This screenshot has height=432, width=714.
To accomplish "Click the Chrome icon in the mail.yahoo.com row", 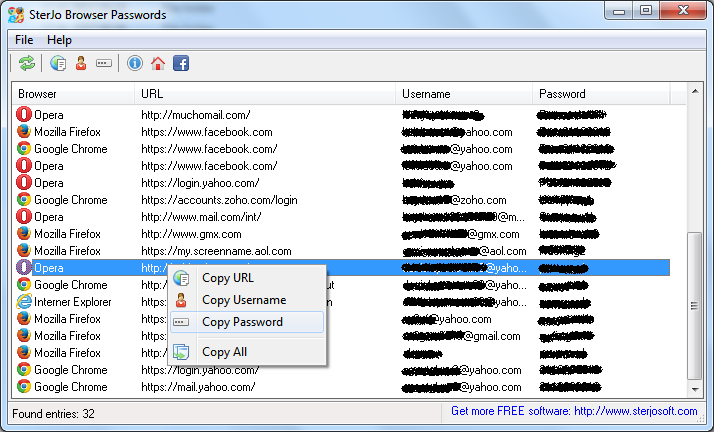I will click(x=24, y=386).
